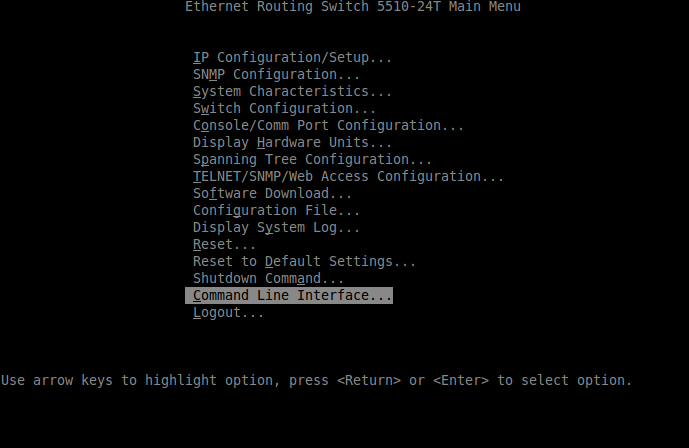689x448 pixels.
Task: Choose Switch Configuration menu item
Action: (284, 109)
